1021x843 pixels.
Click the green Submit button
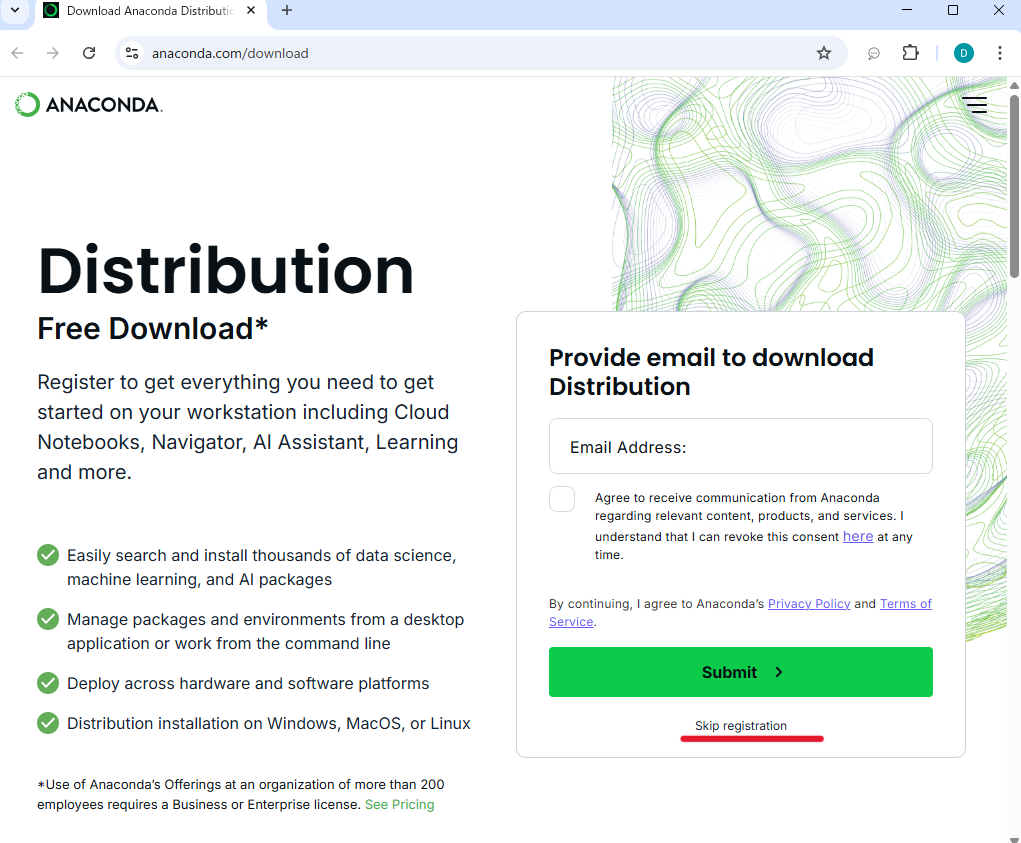point(740,672)
